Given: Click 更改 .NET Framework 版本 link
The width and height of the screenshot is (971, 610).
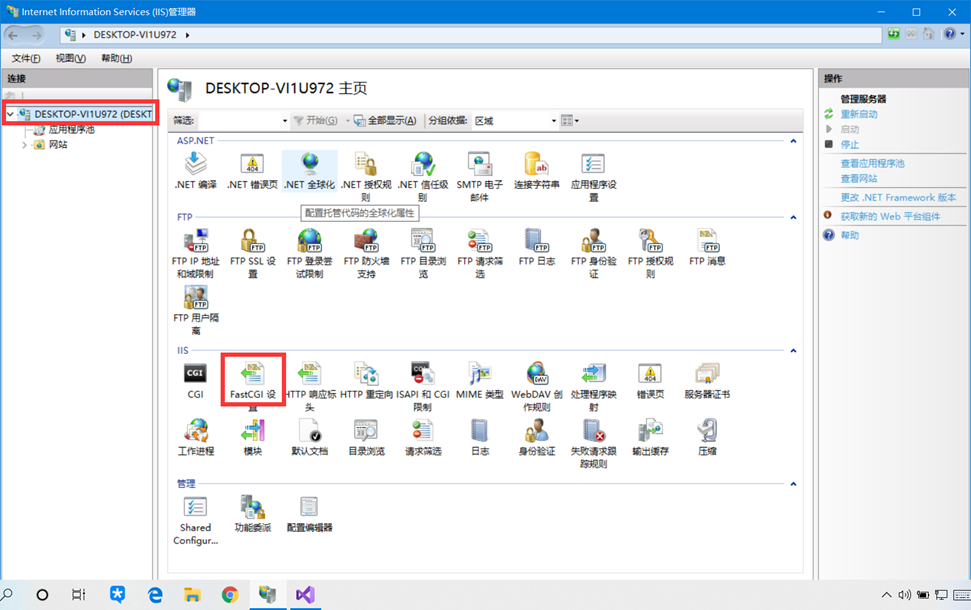Looking at the screenshot, I should point(898,198).
